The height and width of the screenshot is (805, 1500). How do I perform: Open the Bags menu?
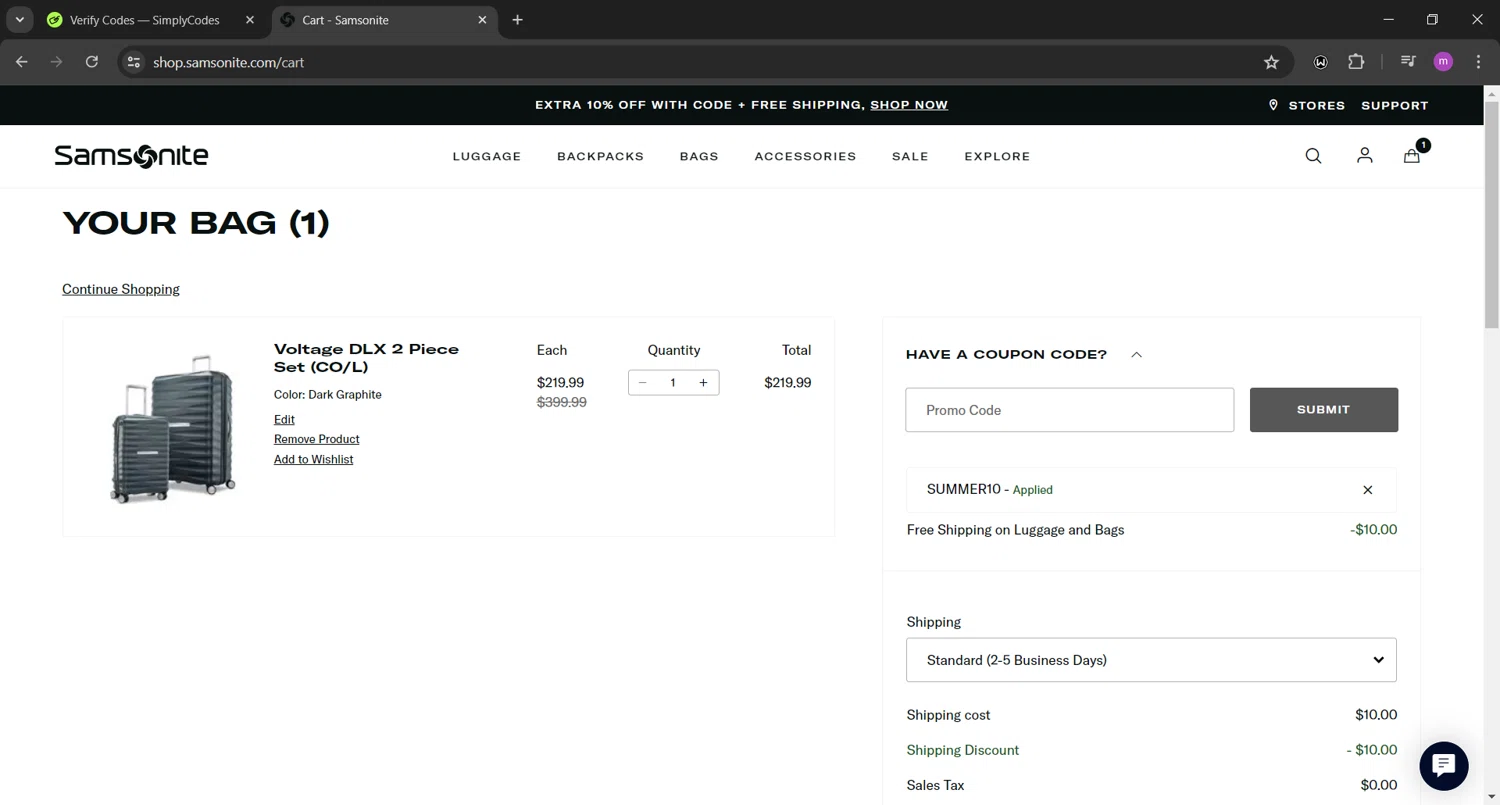tap(699, 156)
